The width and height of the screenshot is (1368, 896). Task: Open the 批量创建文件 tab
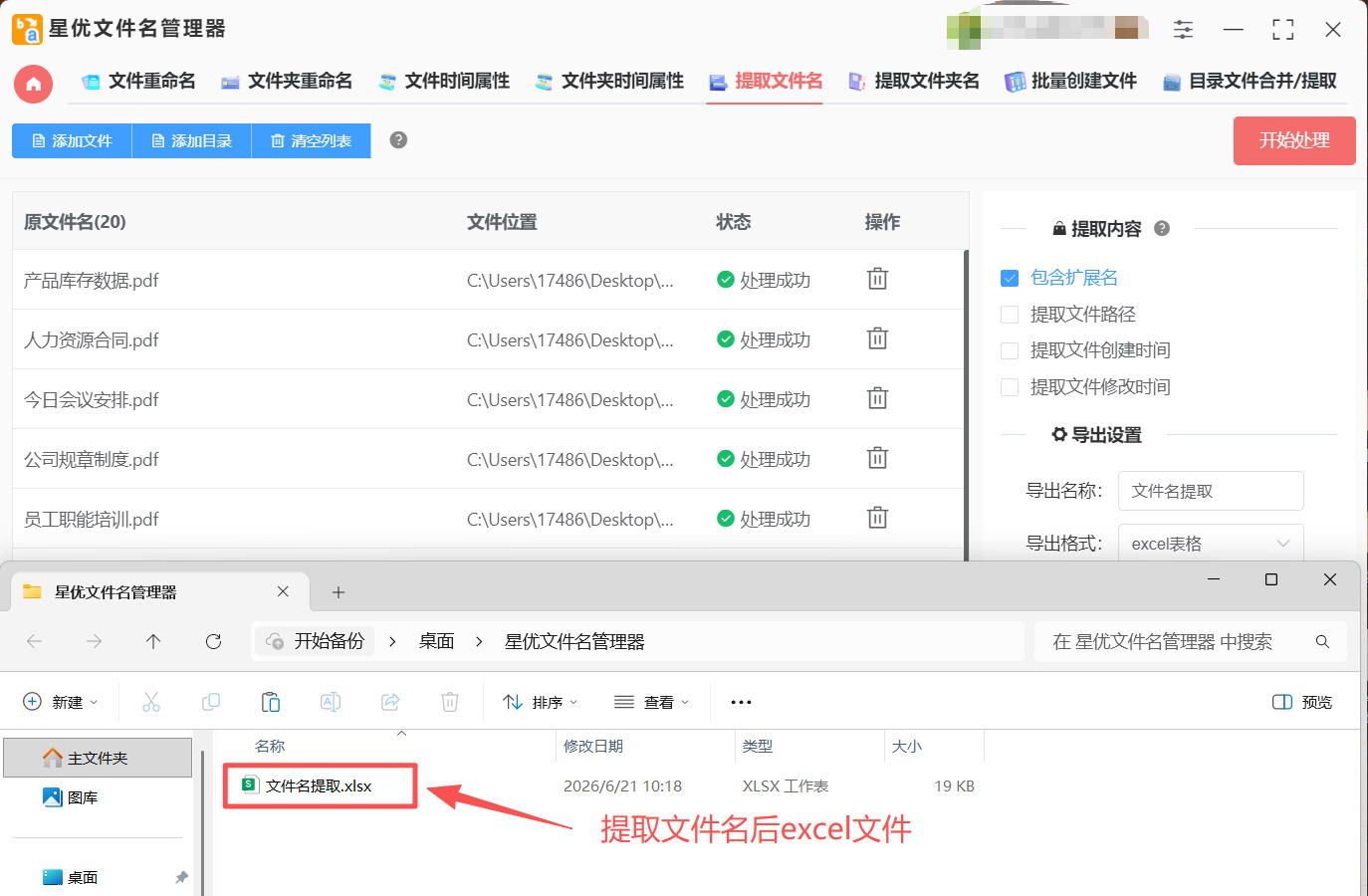pyautogui.click(x=1070, y=82)
